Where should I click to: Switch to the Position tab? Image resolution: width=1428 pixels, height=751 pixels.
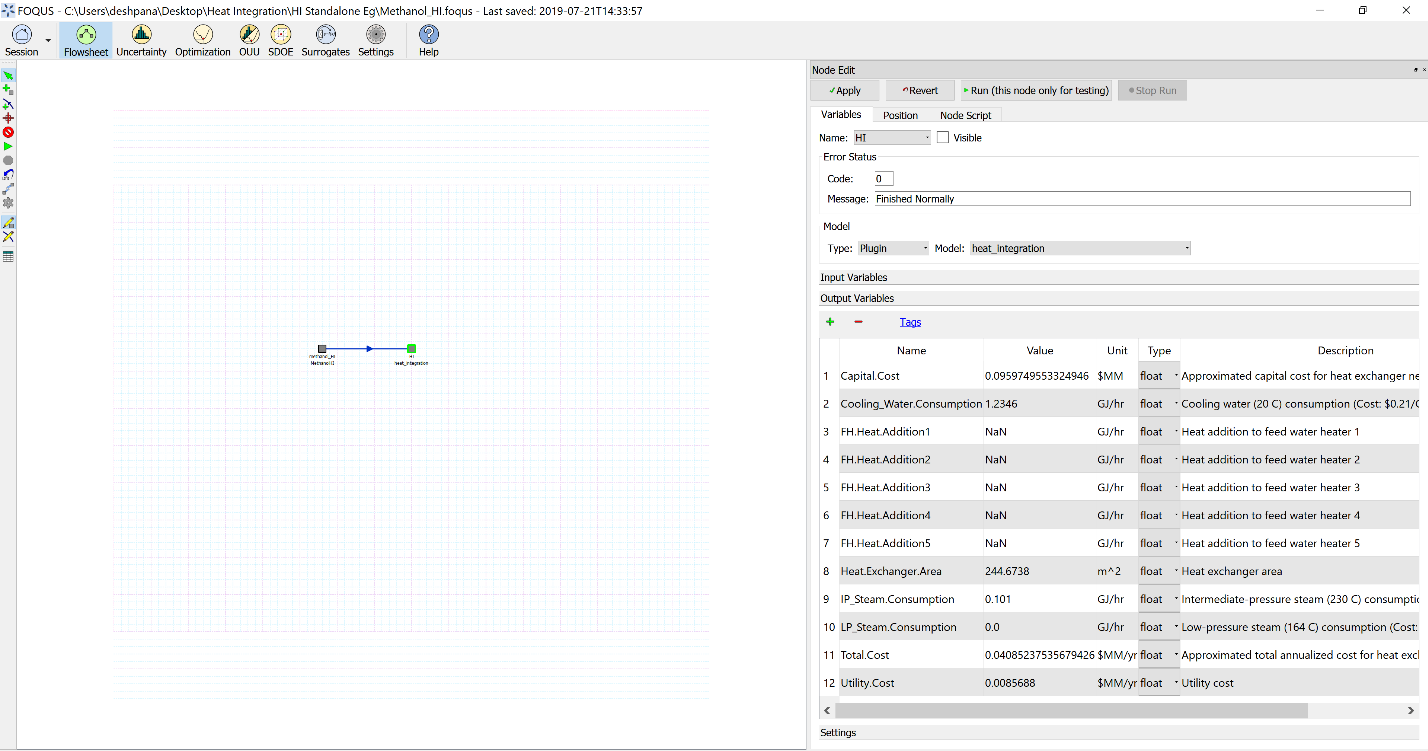click(x=900, y=114)
